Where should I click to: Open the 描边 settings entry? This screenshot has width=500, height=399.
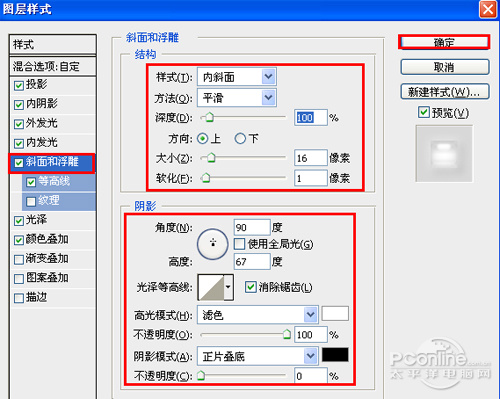point(37,297)
